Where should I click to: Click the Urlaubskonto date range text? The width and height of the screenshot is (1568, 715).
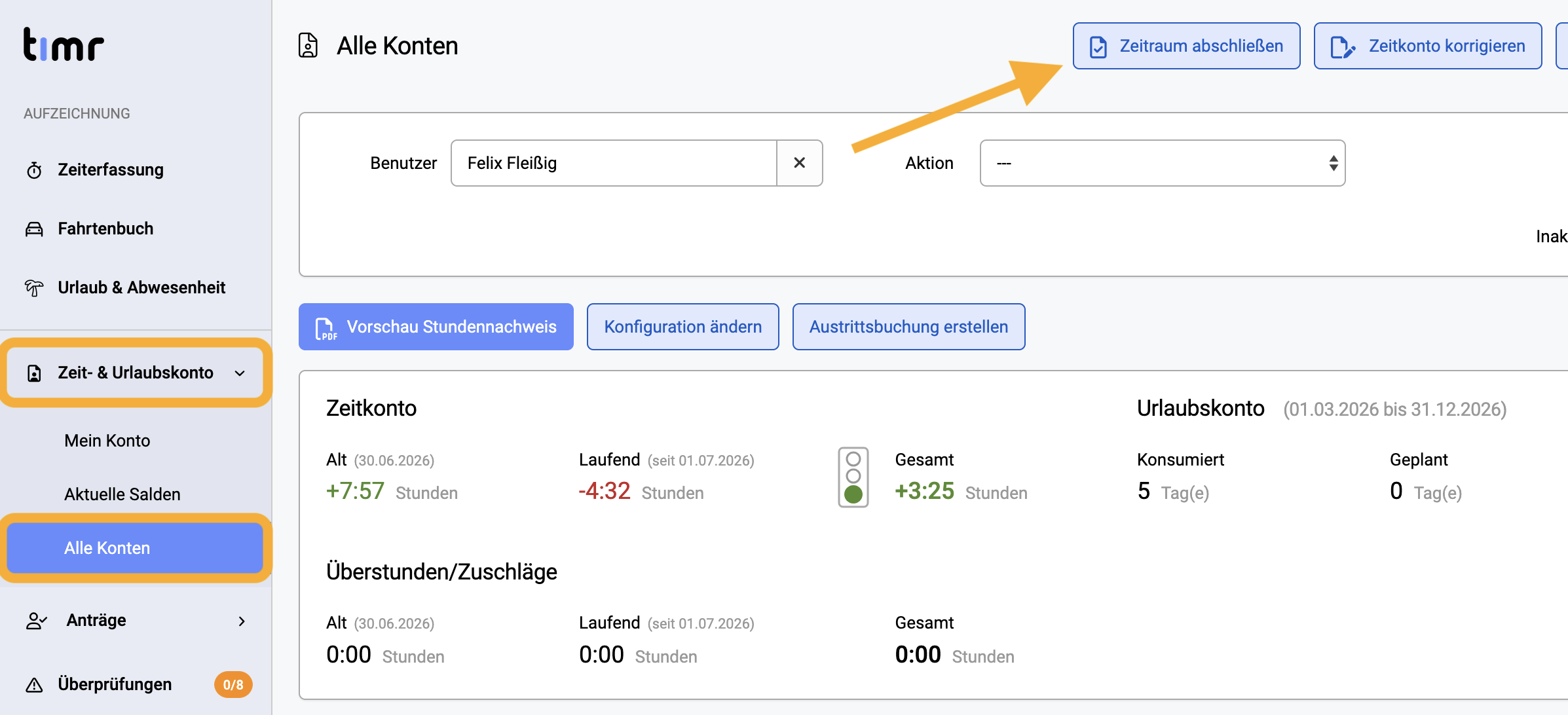point(1395,409)
